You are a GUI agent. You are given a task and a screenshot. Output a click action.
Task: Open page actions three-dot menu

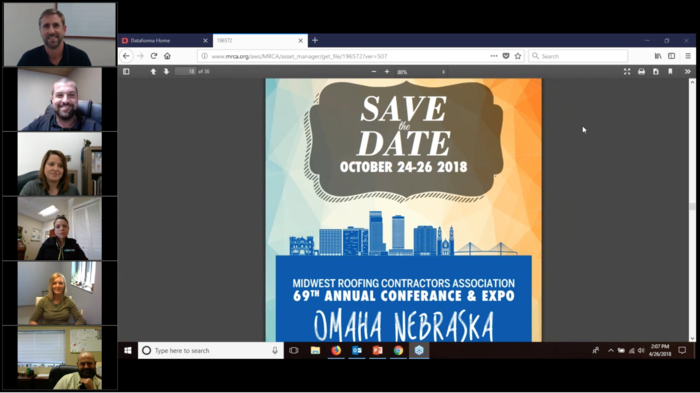coord(494,56)
